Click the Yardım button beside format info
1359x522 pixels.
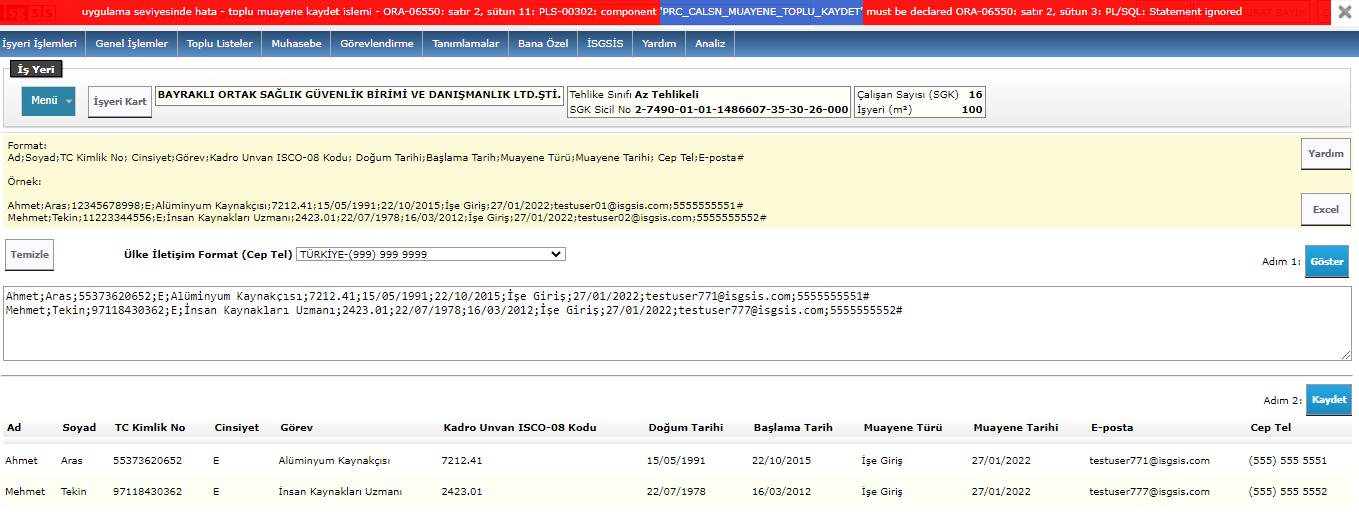coord(1325,154)
